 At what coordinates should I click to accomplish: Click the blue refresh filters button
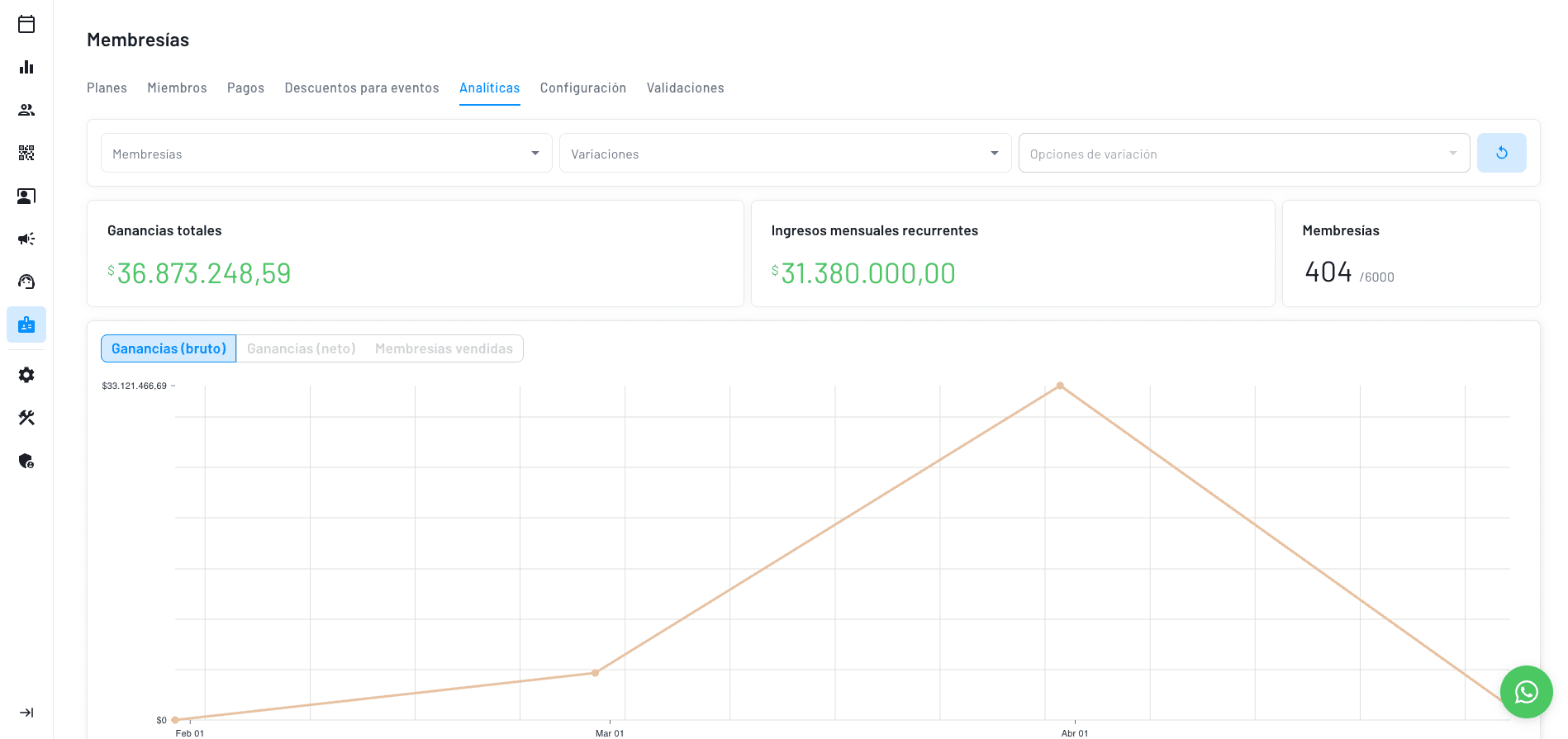click(x=1501, y=153)
